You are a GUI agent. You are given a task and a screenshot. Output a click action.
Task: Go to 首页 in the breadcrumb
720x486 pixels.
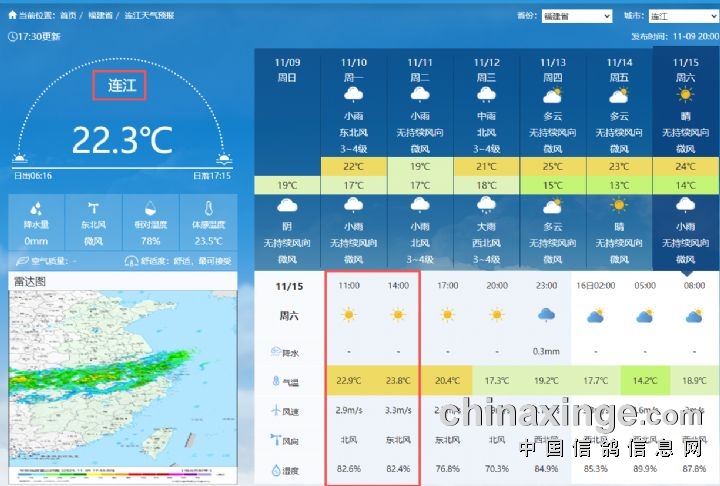click(x=68, y=17)
